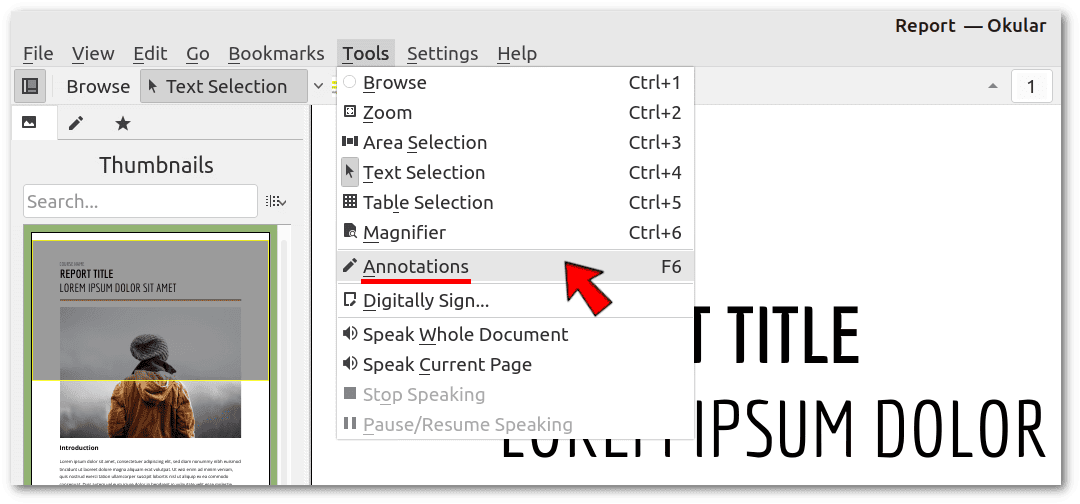
Task: Open the Thumbnails sidebar tab icon
Action: pos(29,123)
